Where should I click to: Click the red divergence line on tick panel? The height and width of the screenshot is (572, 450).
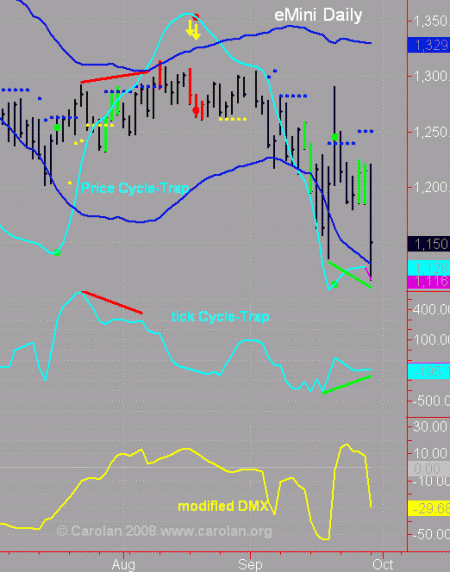click(x=112, y=302)
